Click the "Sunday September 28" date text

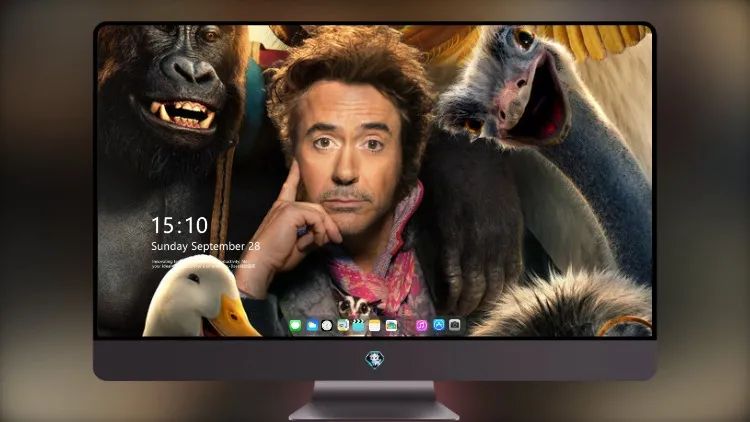tap(206, 246)
